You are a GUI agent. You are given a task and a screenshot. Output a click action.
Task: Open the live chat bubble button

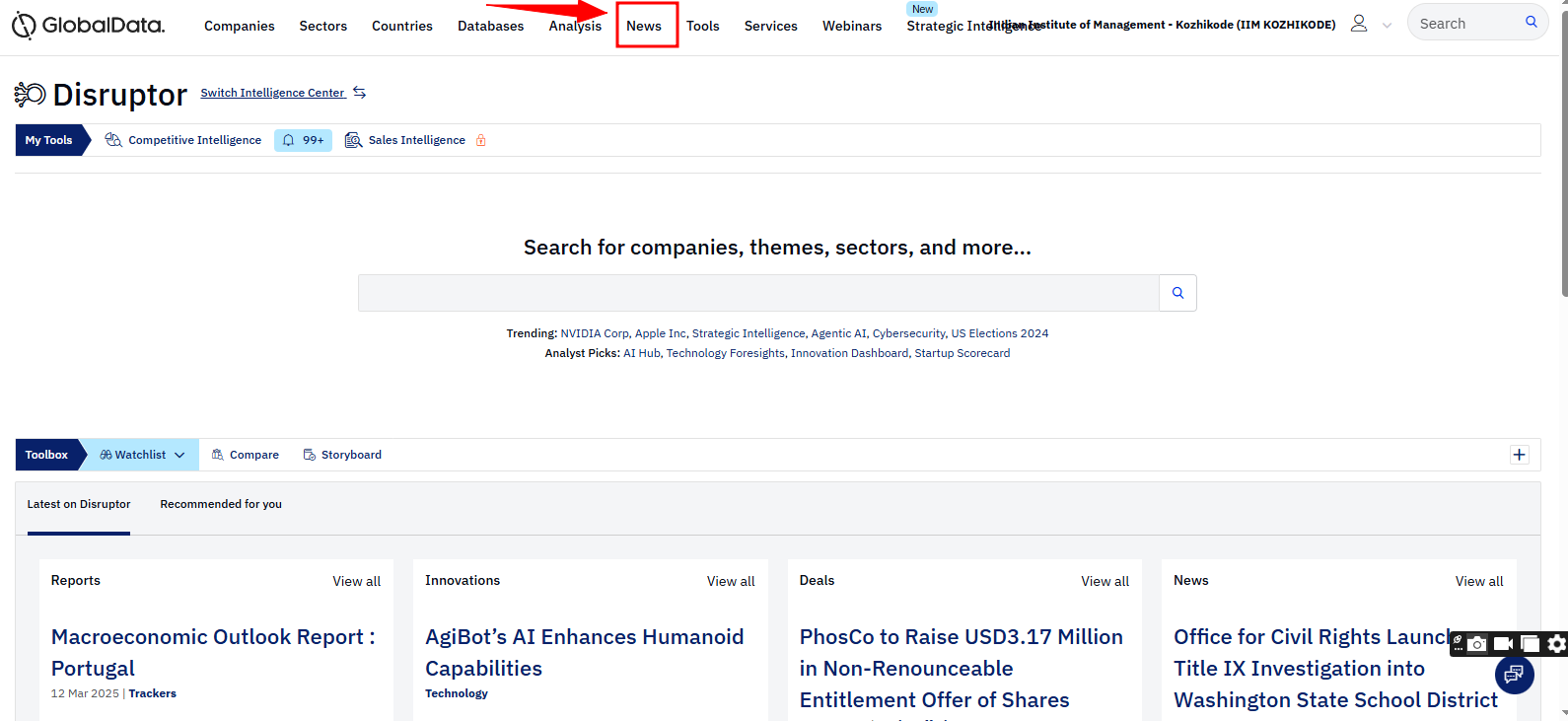click(1514, 675)
